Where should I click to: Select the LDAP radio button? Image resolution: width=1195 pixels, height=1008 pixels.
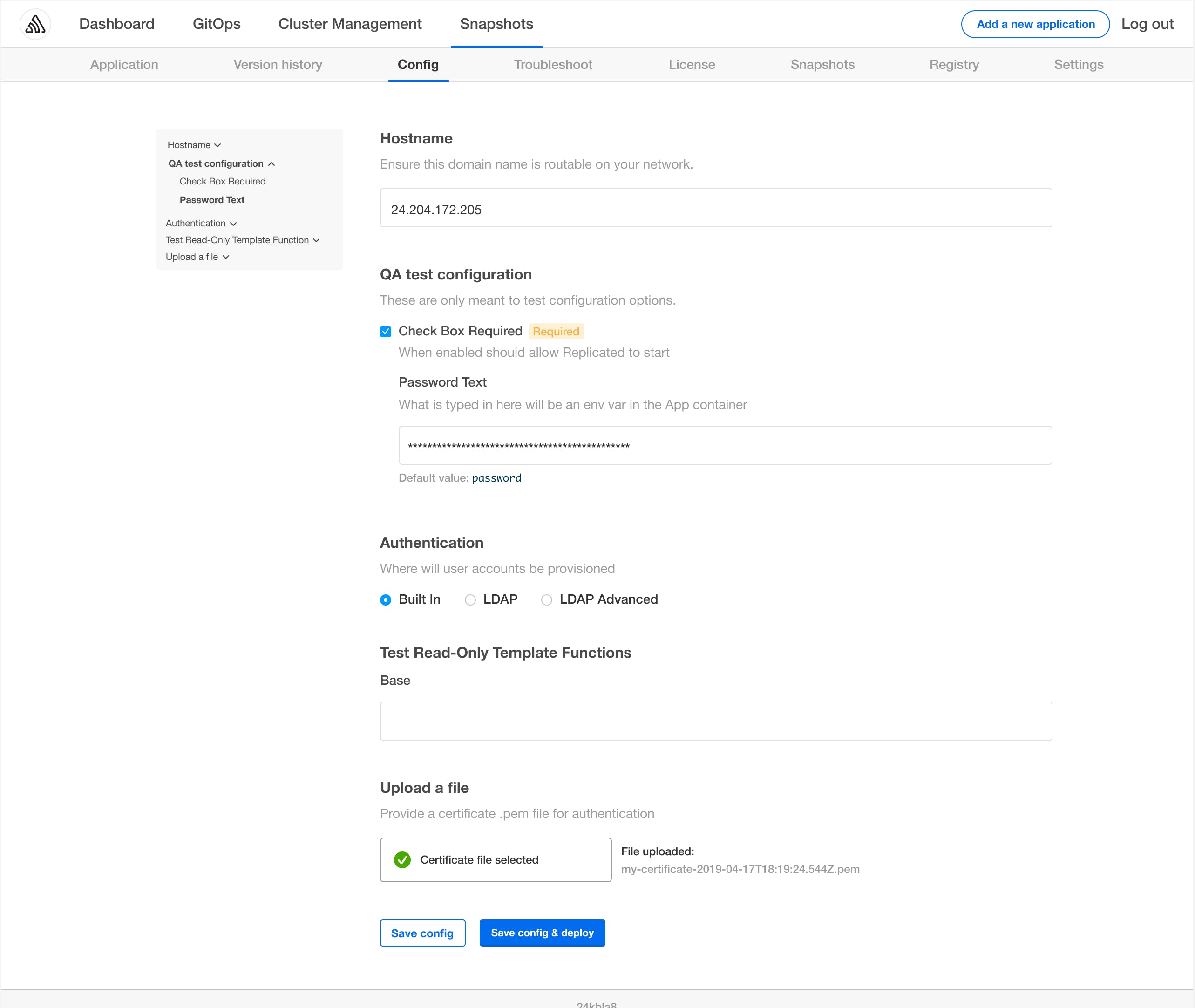click(470, 599)
